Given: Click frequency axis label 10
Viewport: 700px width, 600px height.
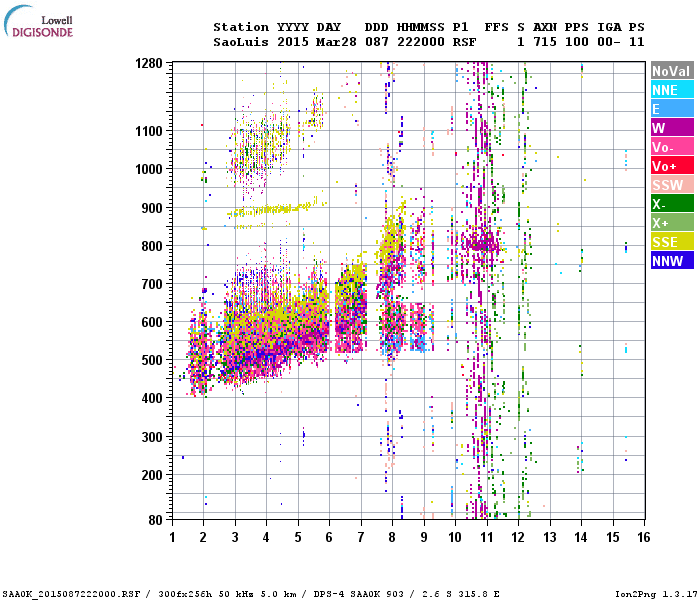Looking at the screenshot, I should click(455, 538).
